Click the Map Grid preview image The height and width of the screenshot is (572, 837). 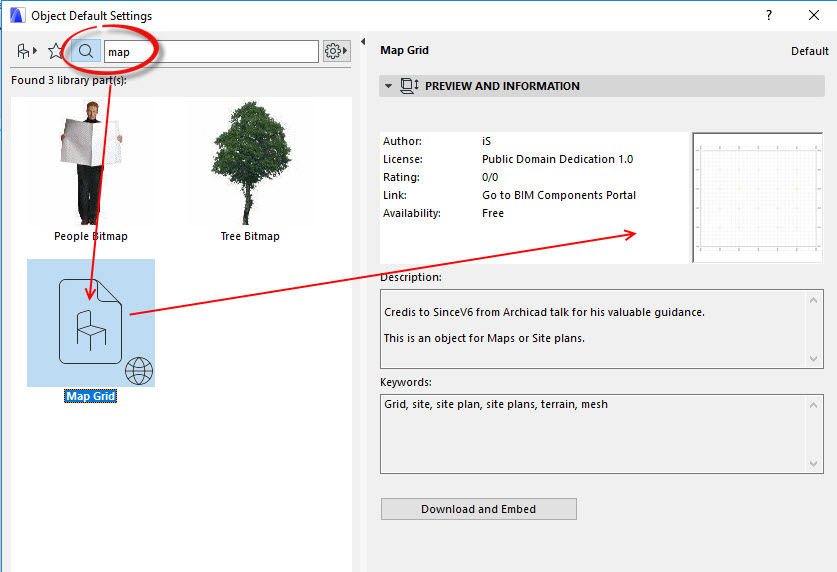(x=757, y=197)
